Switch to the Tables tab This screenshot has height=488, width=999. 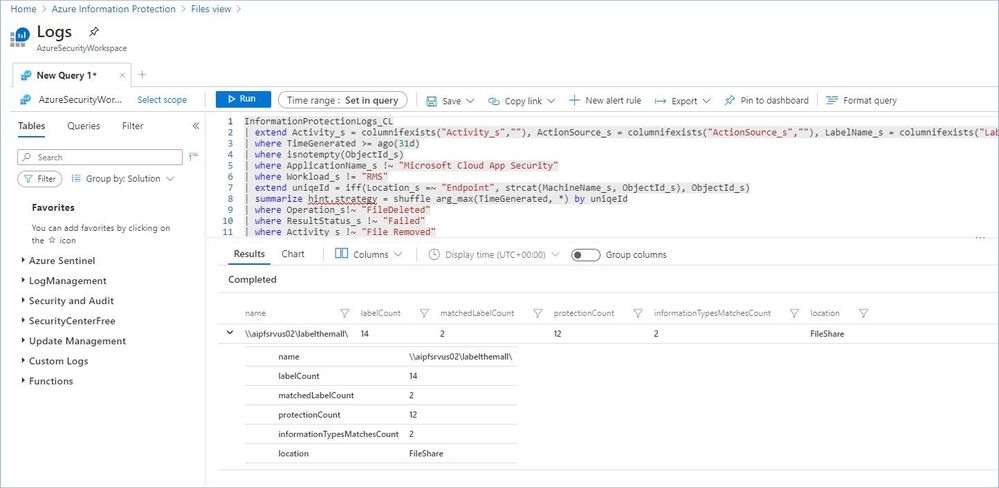[31, 126]
